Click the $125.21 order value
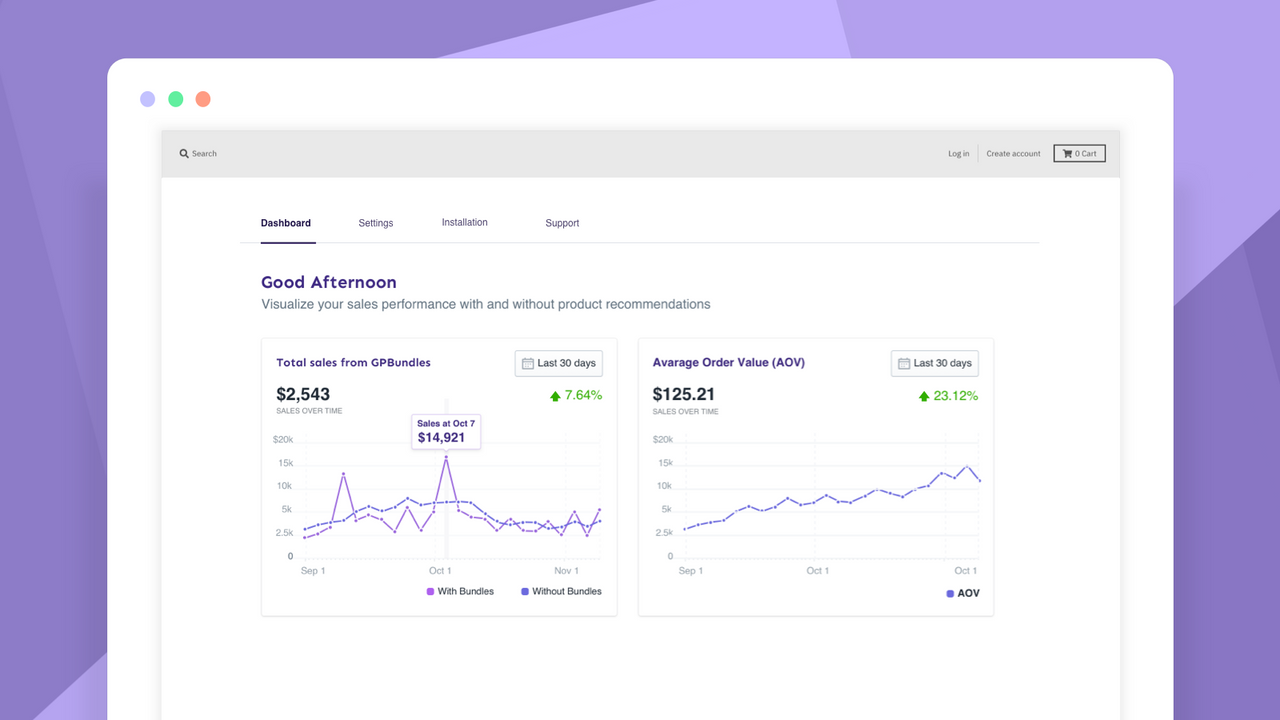Screen dimensions: 1280x720 684,394
